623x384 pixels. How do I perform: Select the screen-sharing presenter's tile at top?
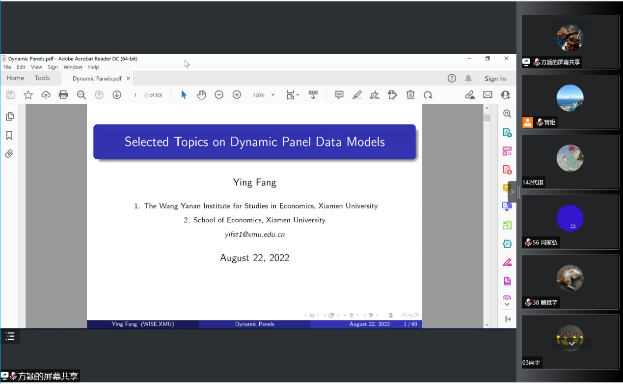point(570,41)
